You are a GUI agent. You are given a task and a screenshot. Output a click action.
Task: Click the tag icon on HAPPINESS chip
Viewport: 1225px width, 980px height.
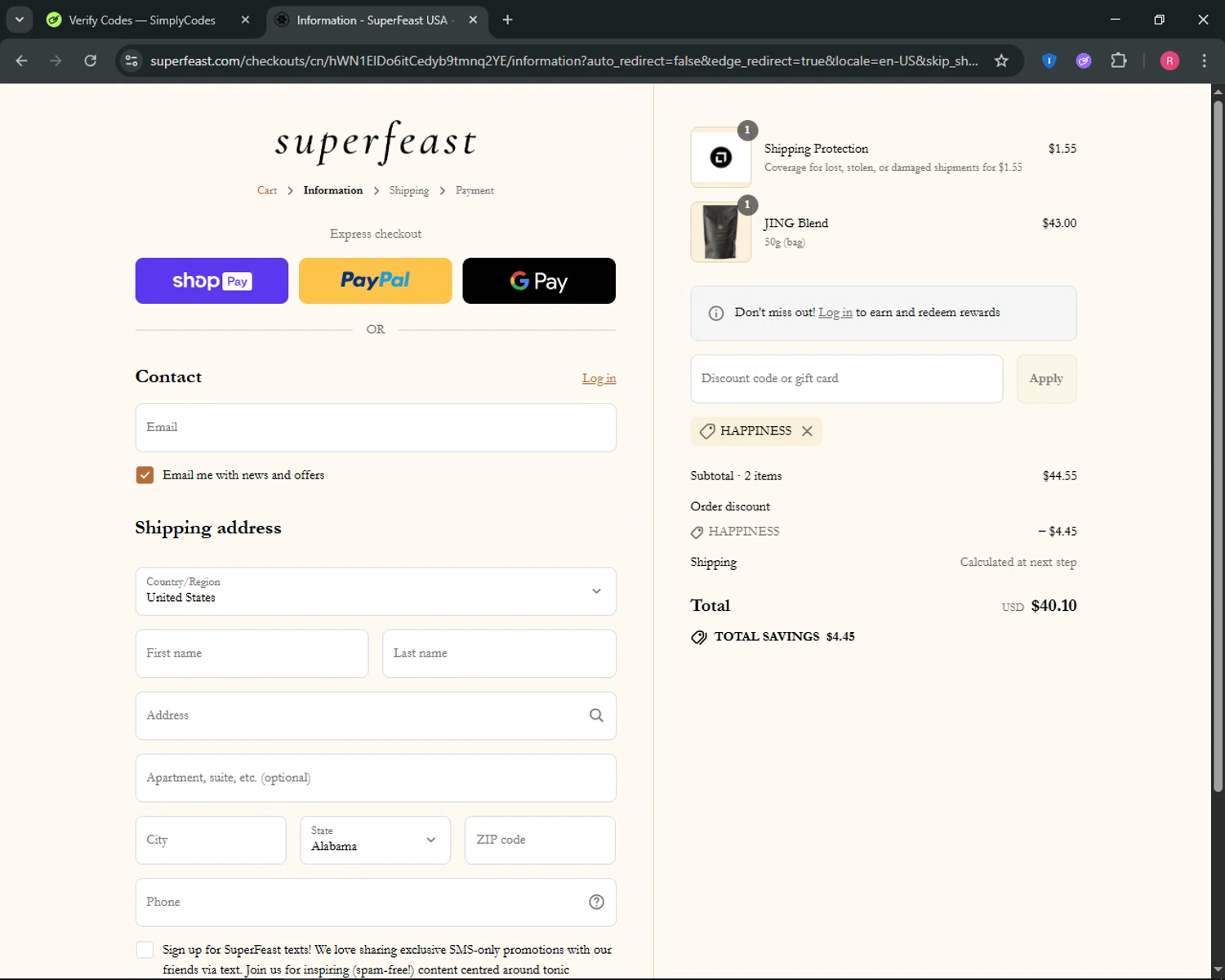tap(707, 431)
